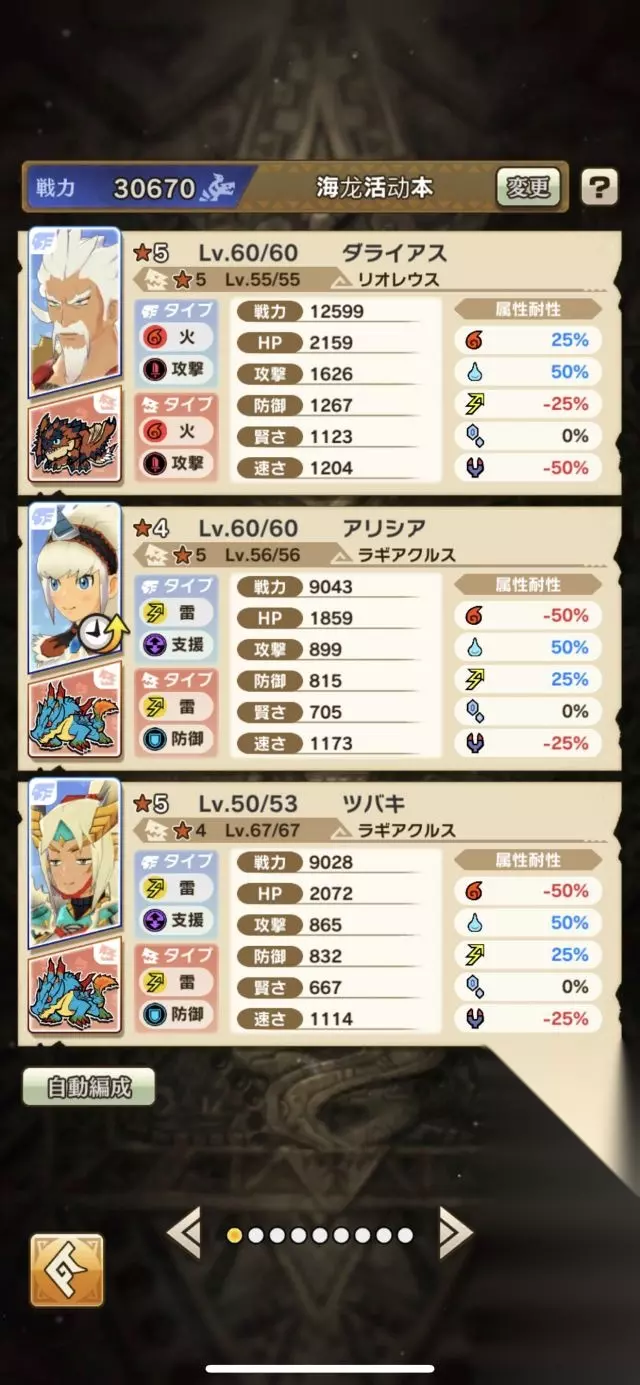Tap the orange back arrow icon

coord(67,1270)
